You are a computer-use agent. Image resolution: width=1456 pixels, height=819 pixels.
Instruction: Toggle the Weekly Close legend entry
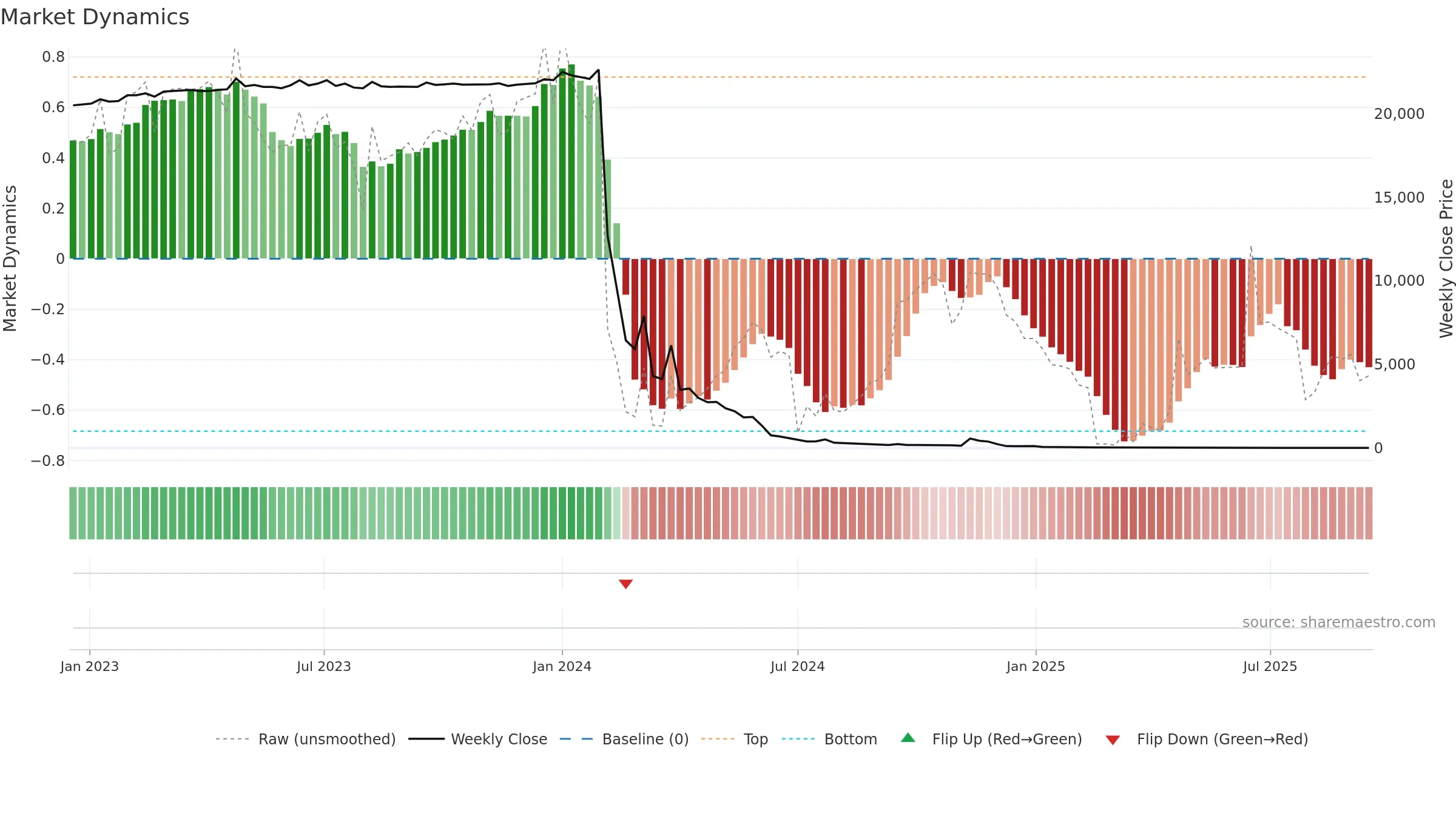pos(478,739)
